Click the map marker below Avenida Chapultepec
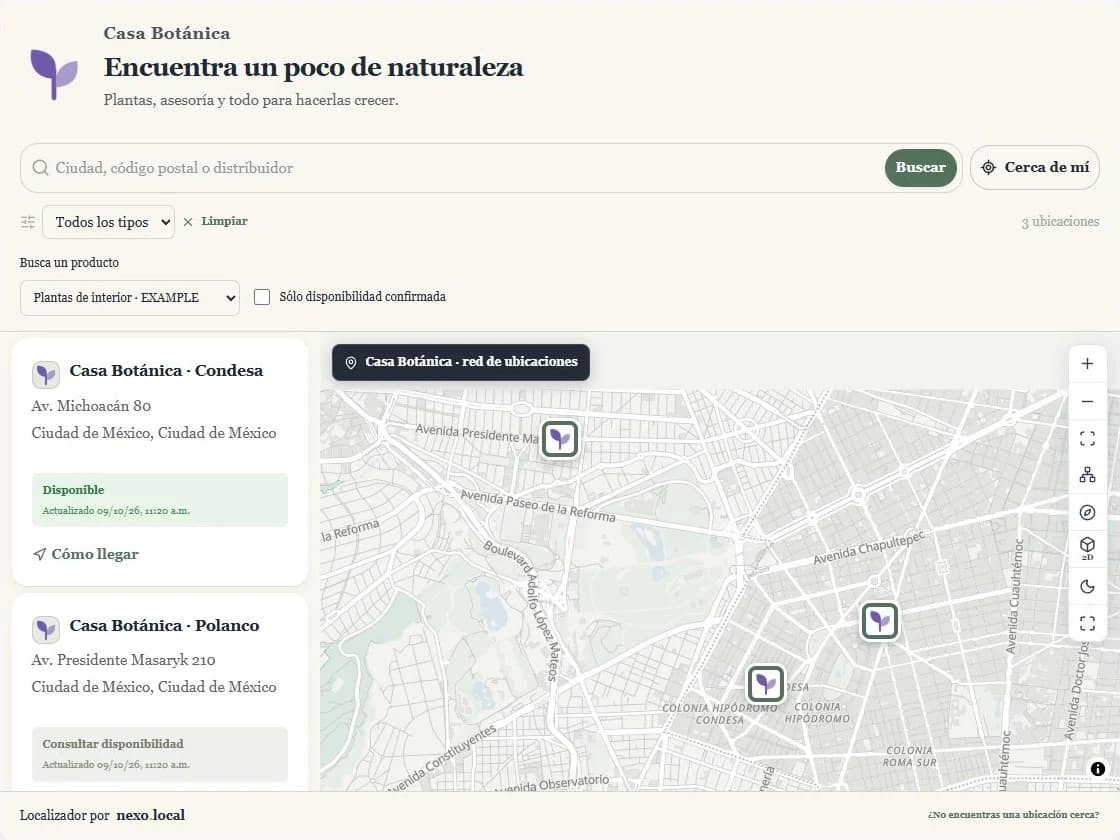 click(x=880, y=621)
